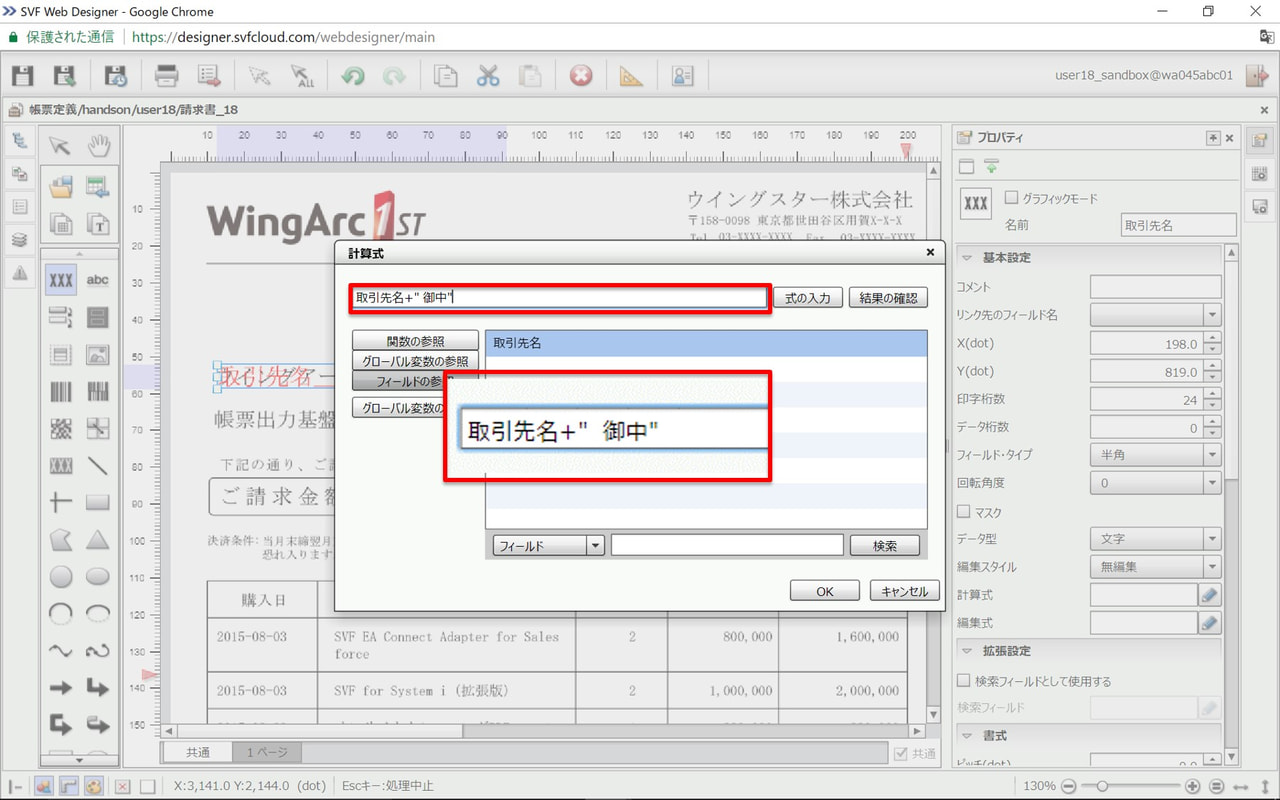This screenshot has width=1280, height=800.
Task: Tick the マスク checkbox
Action: [964, 512]
